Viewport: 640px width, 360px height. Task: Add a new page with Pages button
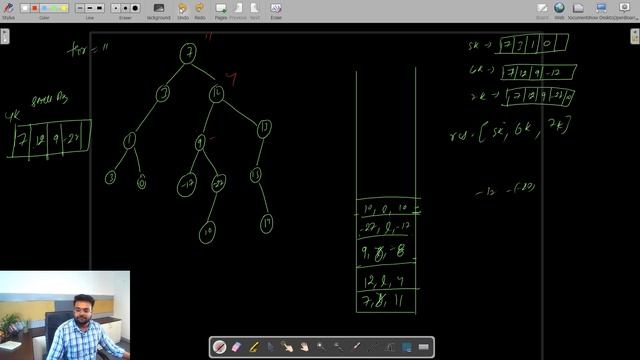(x=221, y=11)
